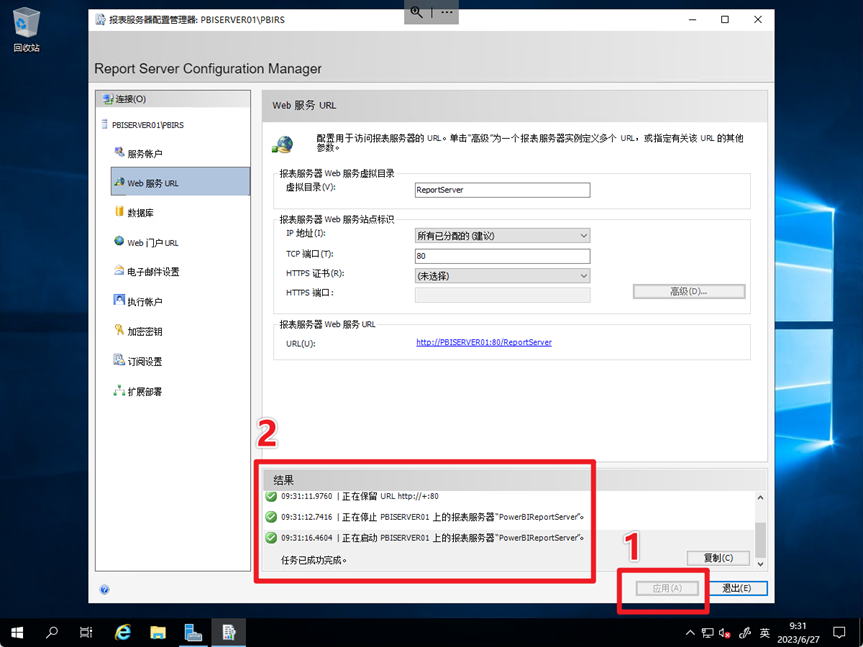Viewport: 863px width, 647px height.
Task: Open the 扩展部署 page
Action: coord(144,392)
